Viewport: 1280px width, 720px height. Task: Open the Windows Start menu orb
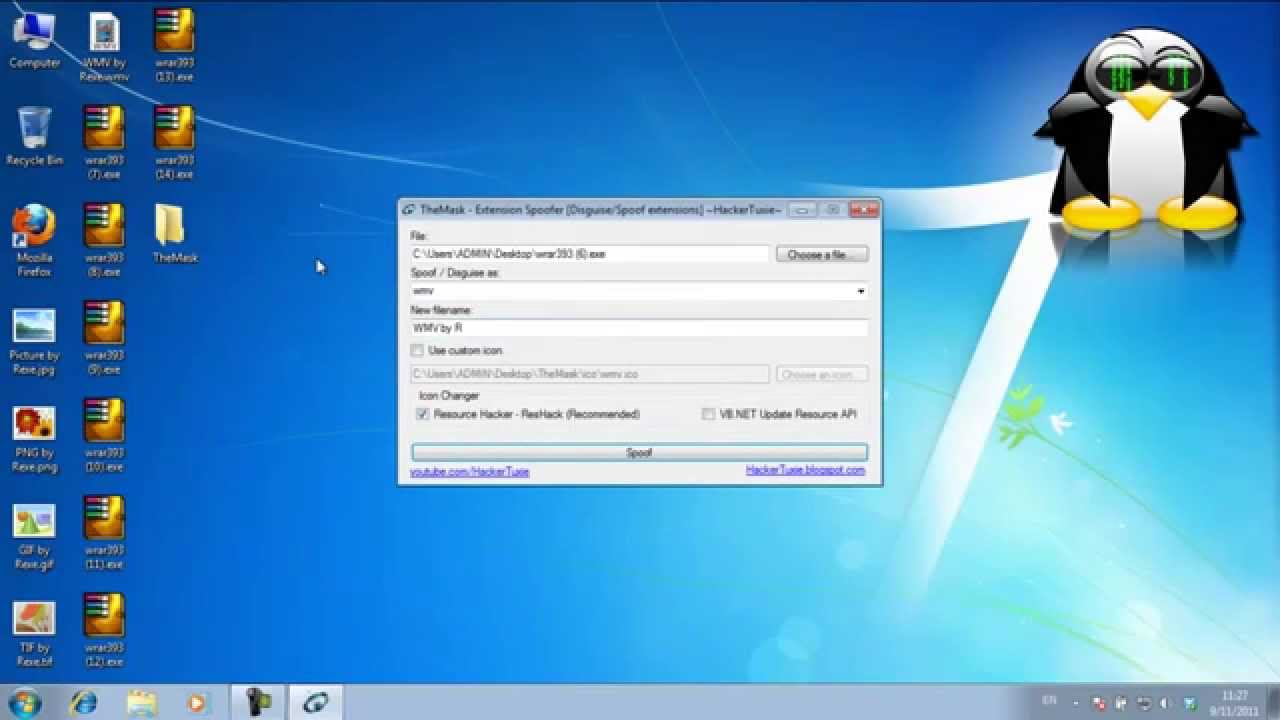23,702
